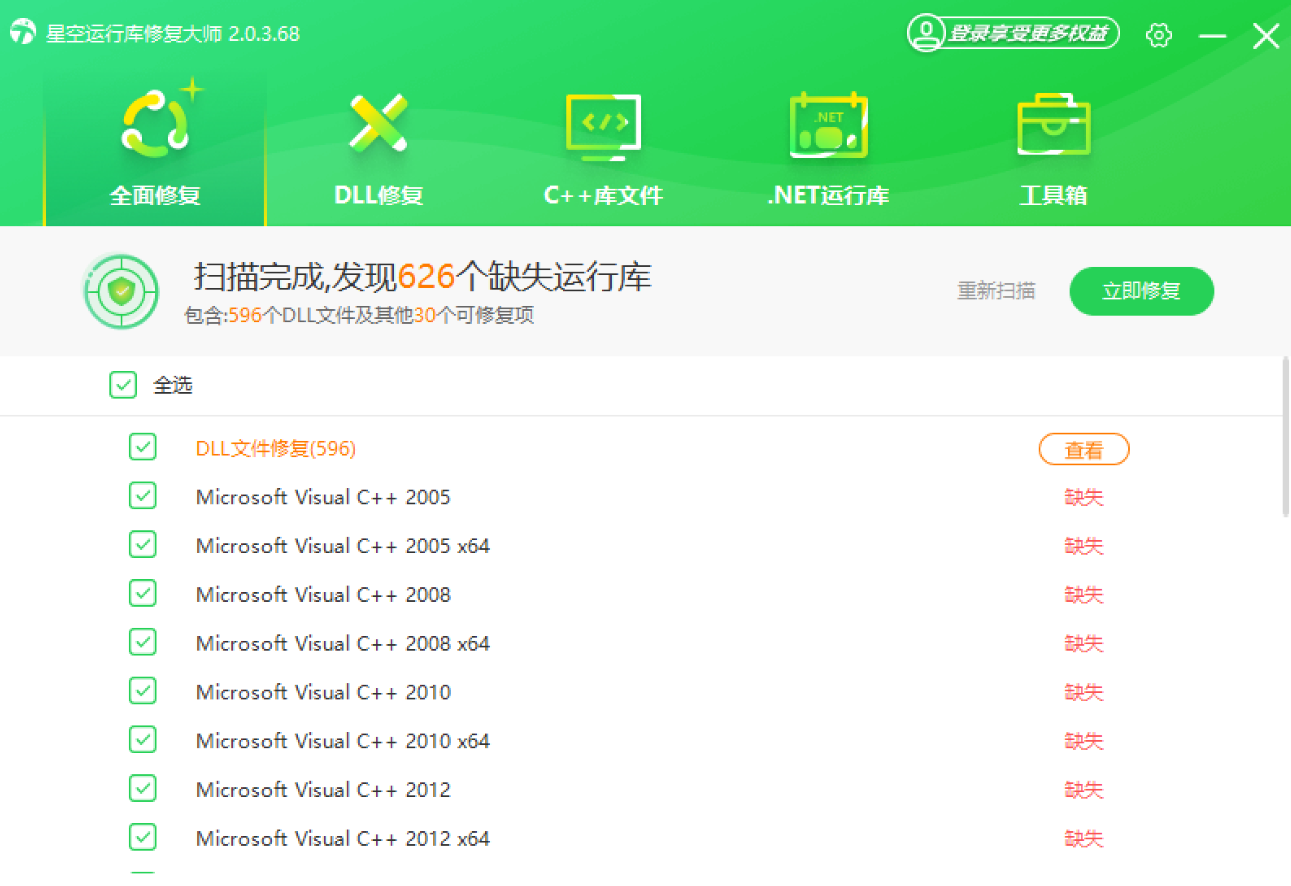The height and width of the screenshot is (886, 1291).
Task: Switch to the DLL修复 tab label
Action: pyautogui.click(x=378, y=195)
